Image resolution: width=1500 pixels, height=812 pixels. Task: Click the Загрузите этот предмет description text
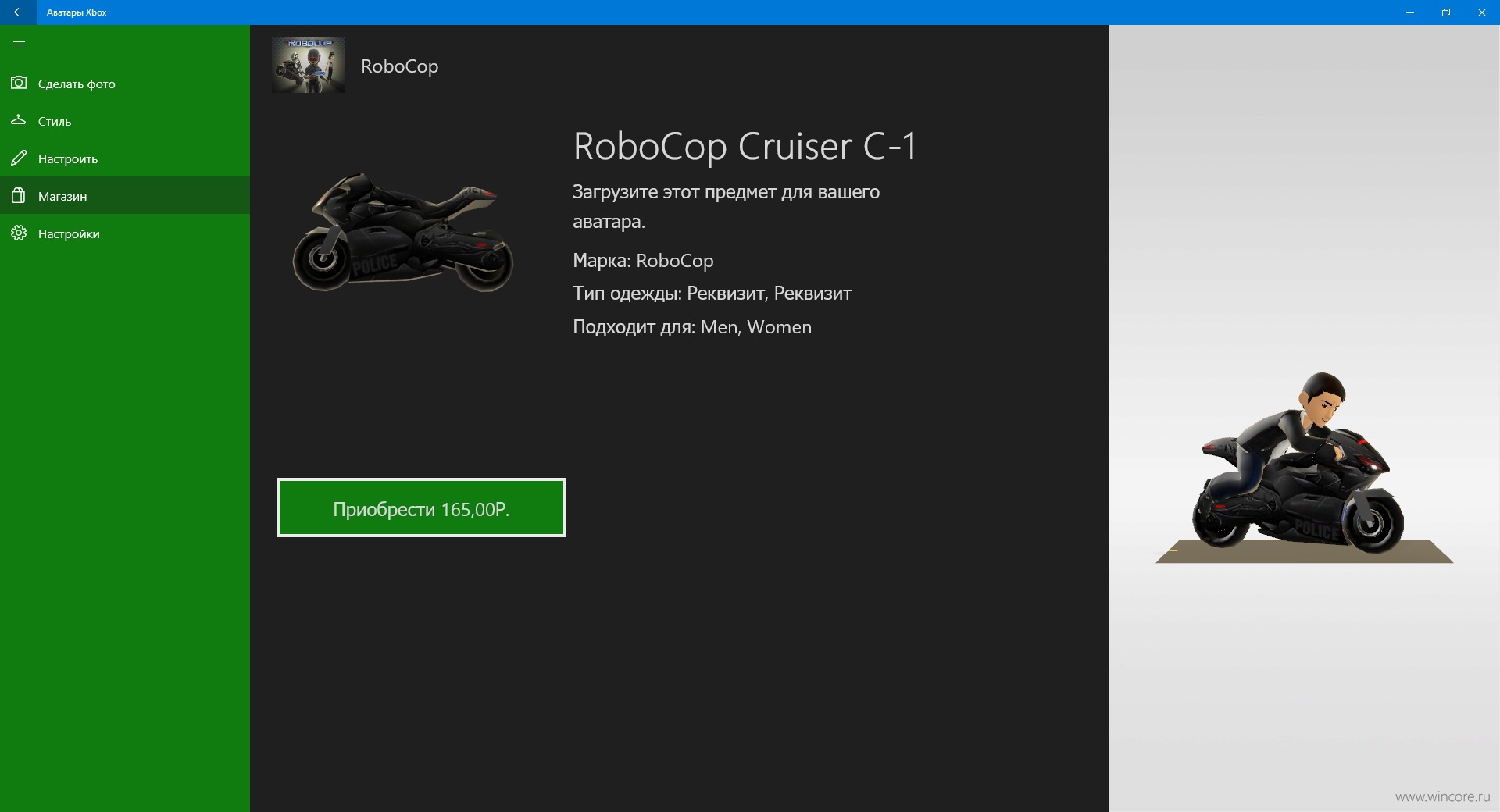[x=726, y=206]
